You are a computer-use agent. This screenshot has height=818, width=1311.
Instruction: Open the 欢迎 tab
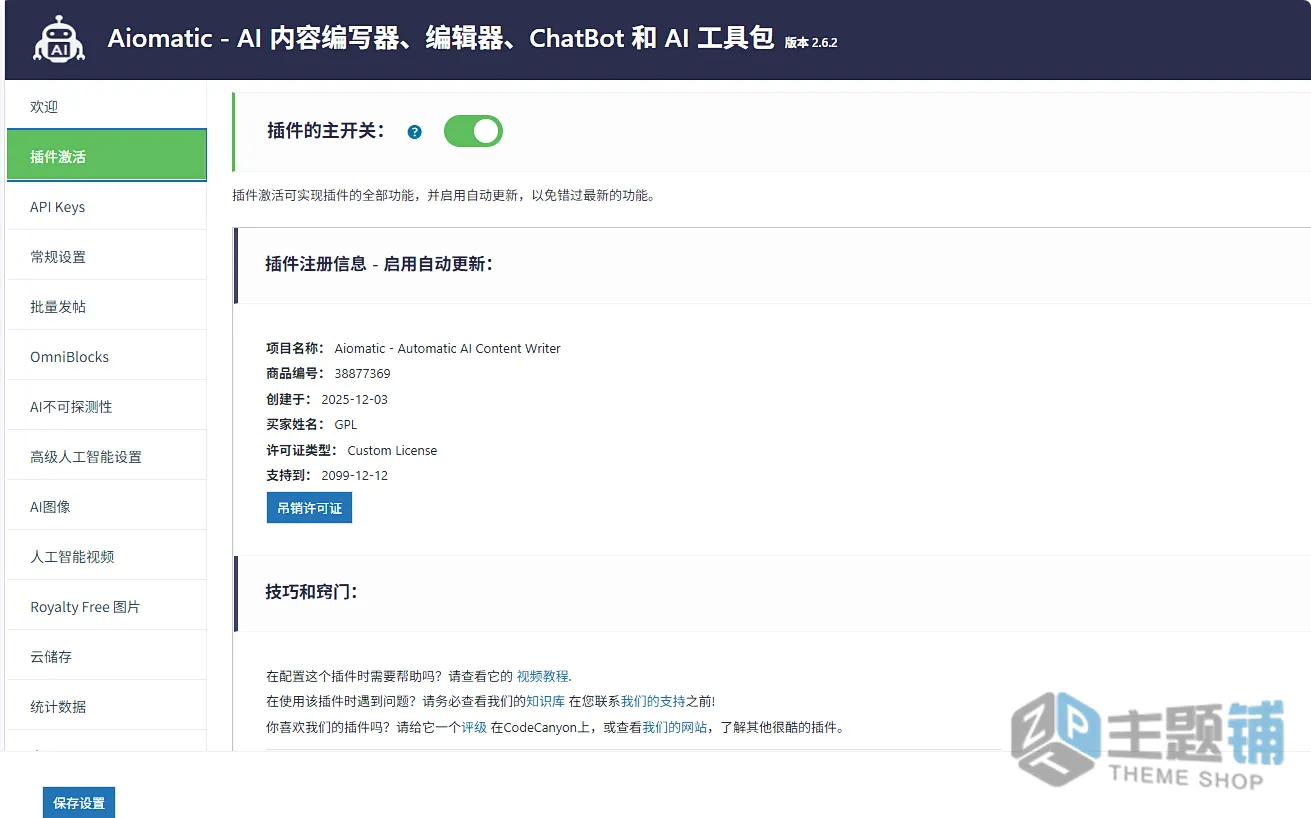[x=106, y=107]
